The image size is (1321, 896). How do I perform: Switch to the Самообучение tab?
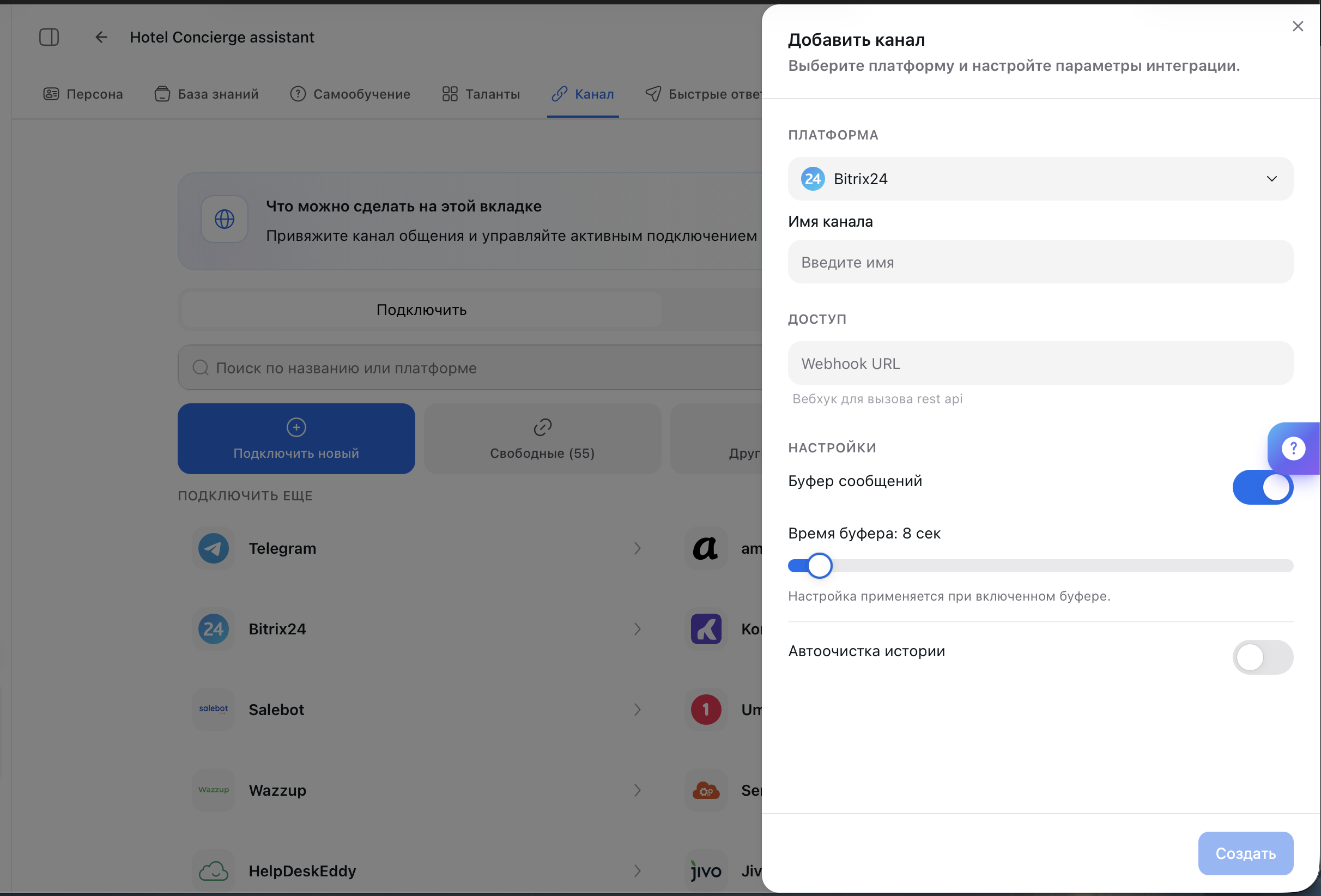point(350,94)
